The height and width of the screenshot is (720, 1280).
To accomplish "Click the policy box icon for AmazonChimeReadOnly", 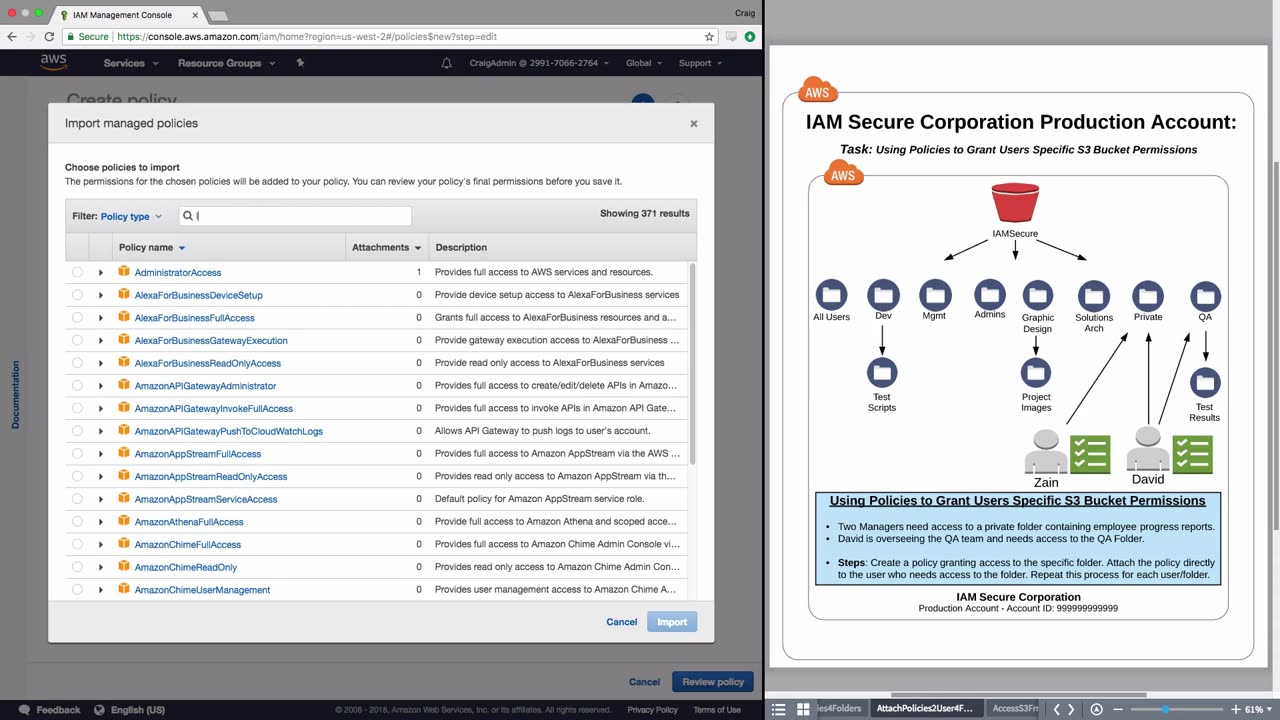I will [124, 567].
